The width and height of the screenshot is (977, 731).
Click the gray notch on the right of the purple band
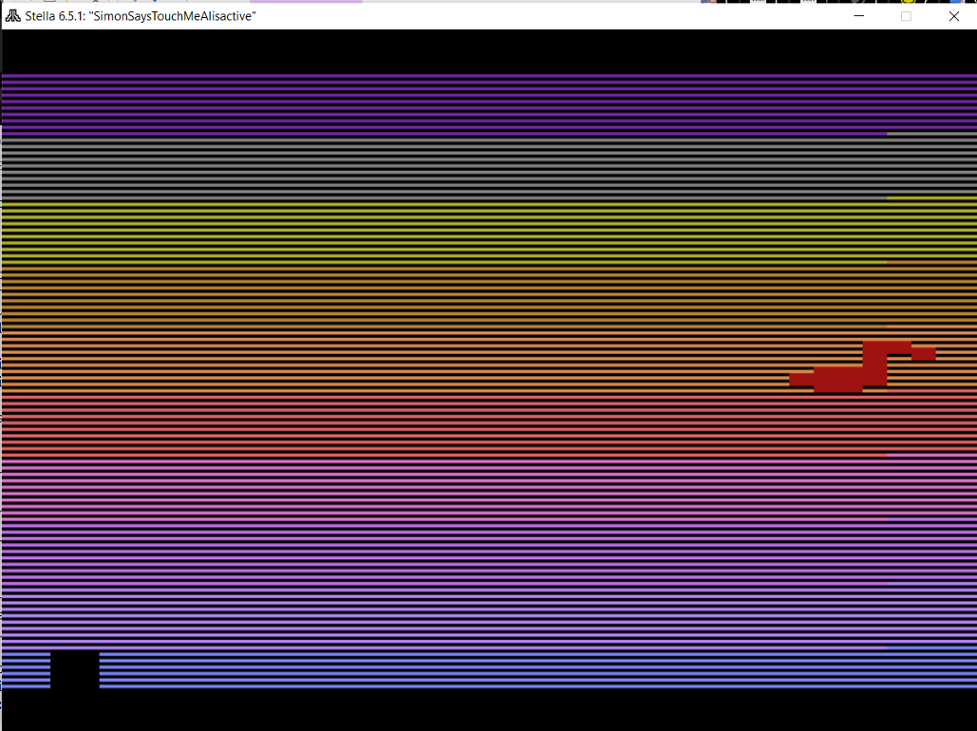(x=930, y=133)
